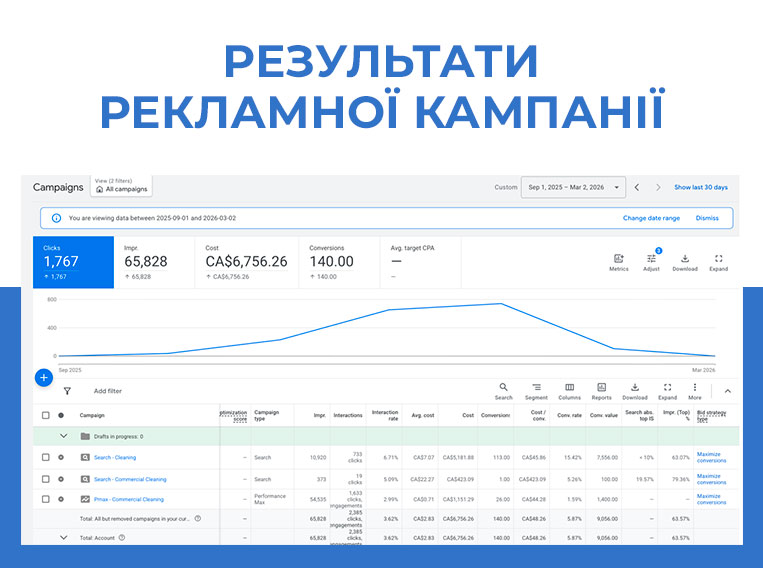Expand the Total Account row
763x568 pixels.
click(64, 538)
